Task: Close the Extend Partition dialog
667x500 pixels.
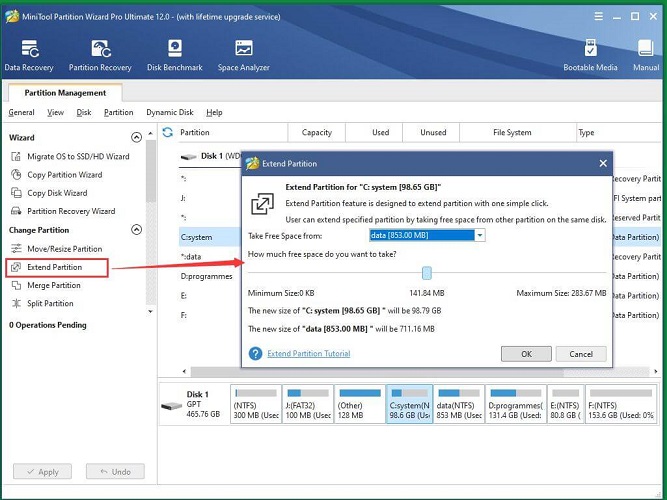Action: [603, 163]
